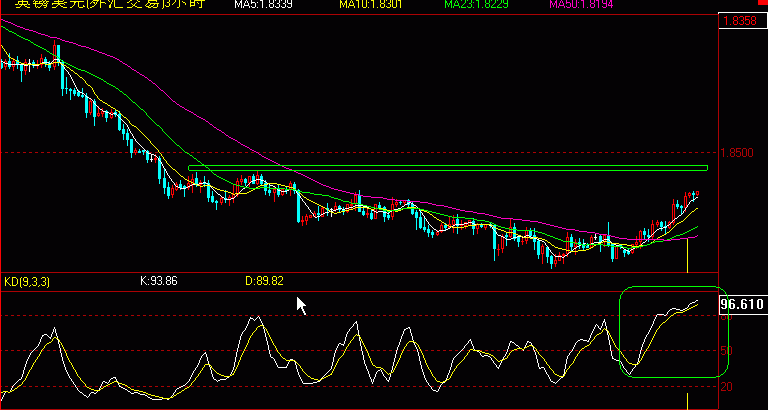The image size is (769, 410).
Task: Click the D:89.82 indicator value
Action: tap(264, 281)
